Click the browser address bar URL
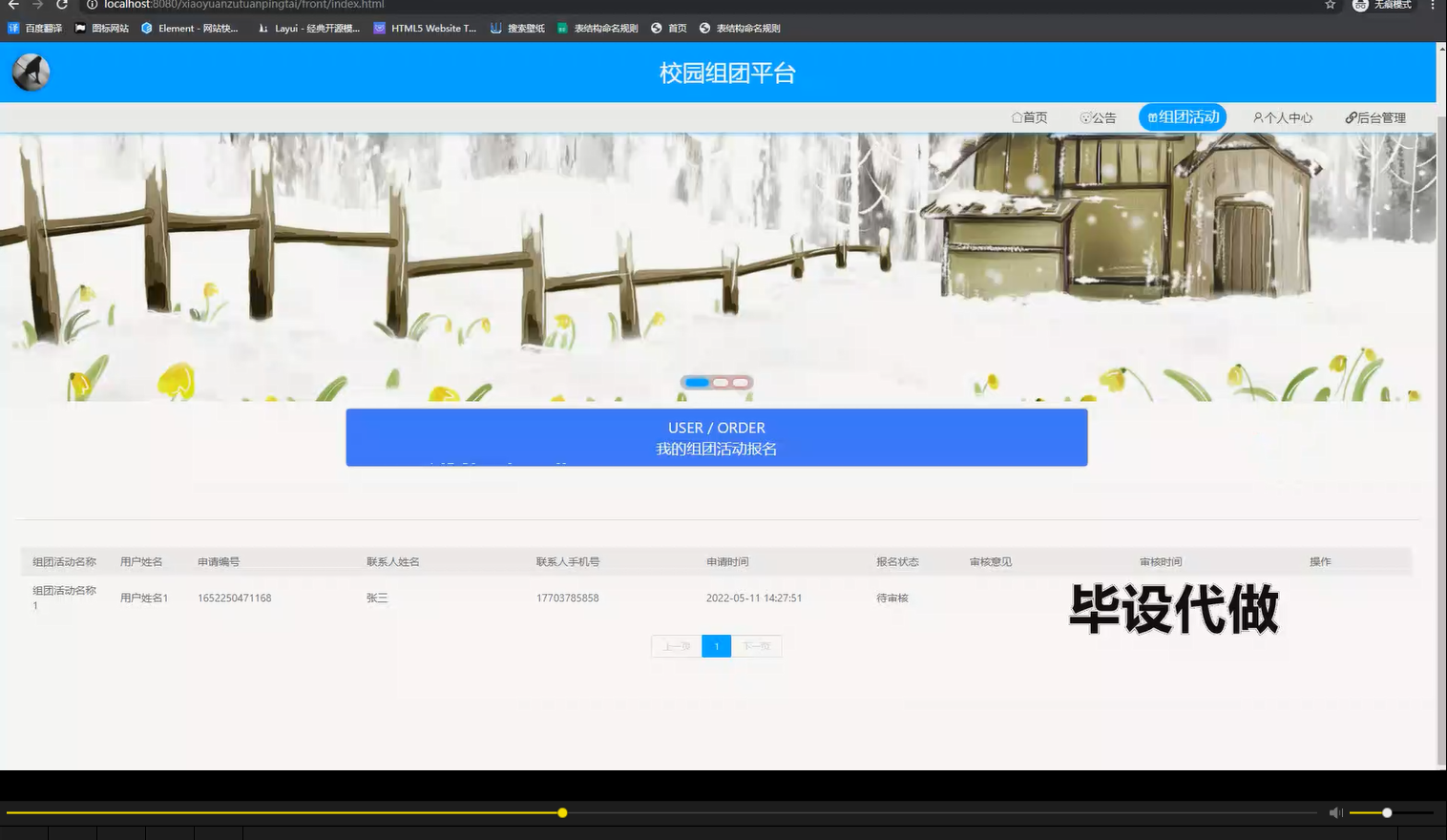The image size is (1447, 840). tap(244, 5)
